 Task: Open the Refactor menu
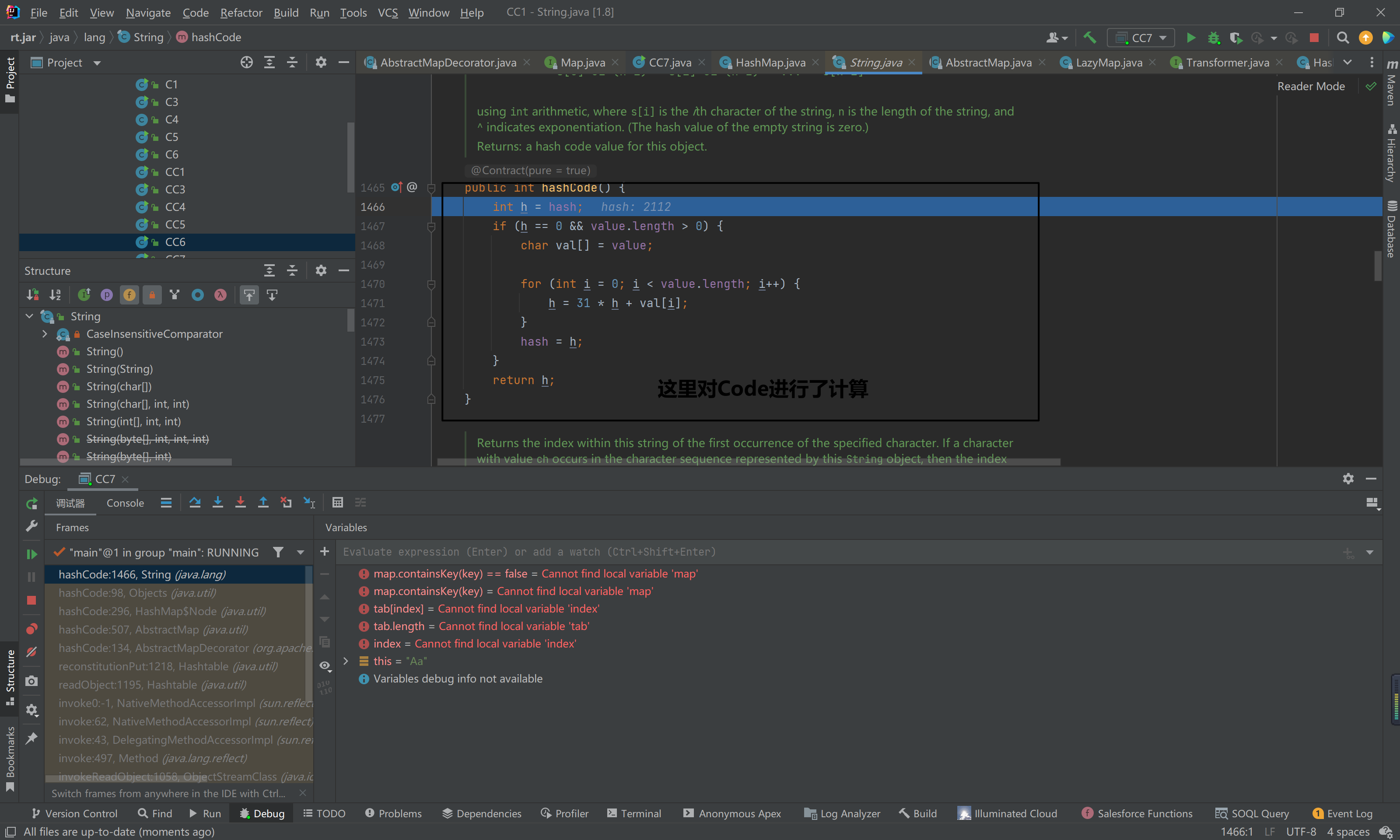(241, 12)
